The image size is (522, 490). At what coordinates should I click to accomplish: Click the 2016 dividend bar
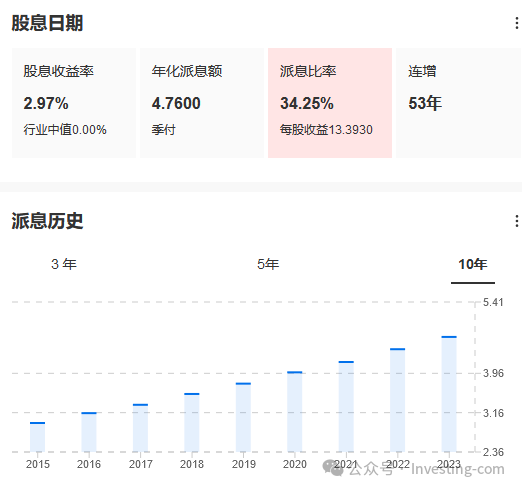tap(89, 432)
